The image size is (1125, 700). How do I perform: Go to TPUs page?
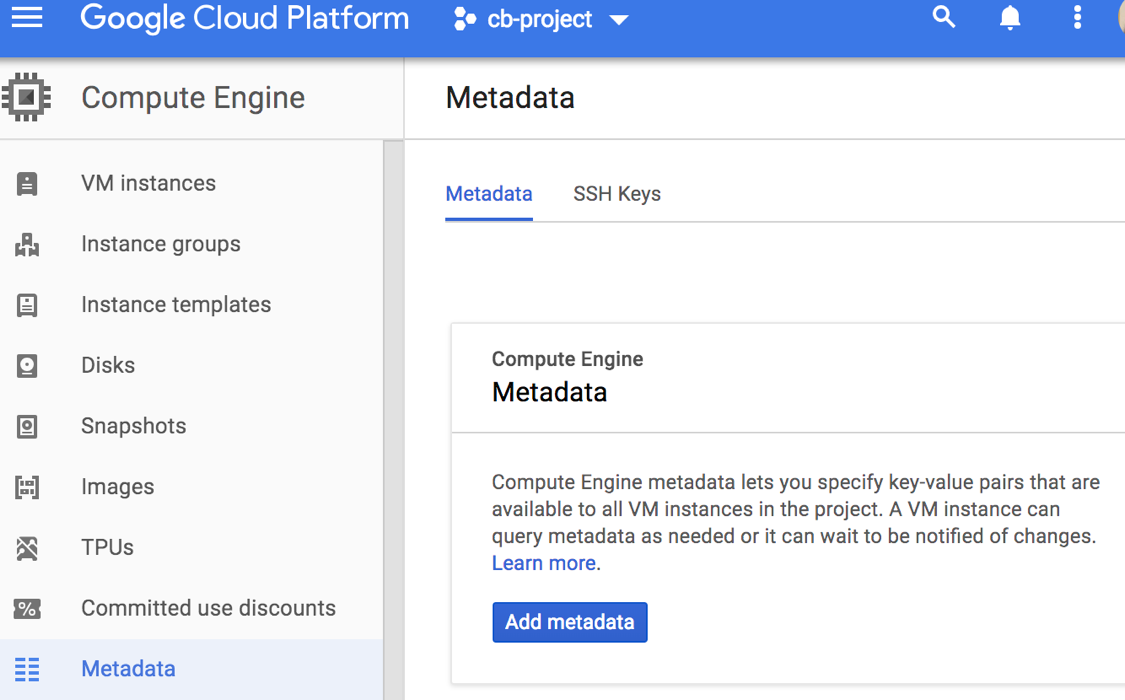coord(108,547)
